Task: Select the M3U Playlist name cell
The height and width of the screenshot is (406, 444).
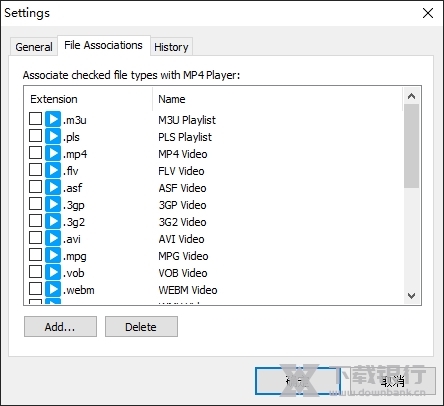Action: tap(187, 120)
